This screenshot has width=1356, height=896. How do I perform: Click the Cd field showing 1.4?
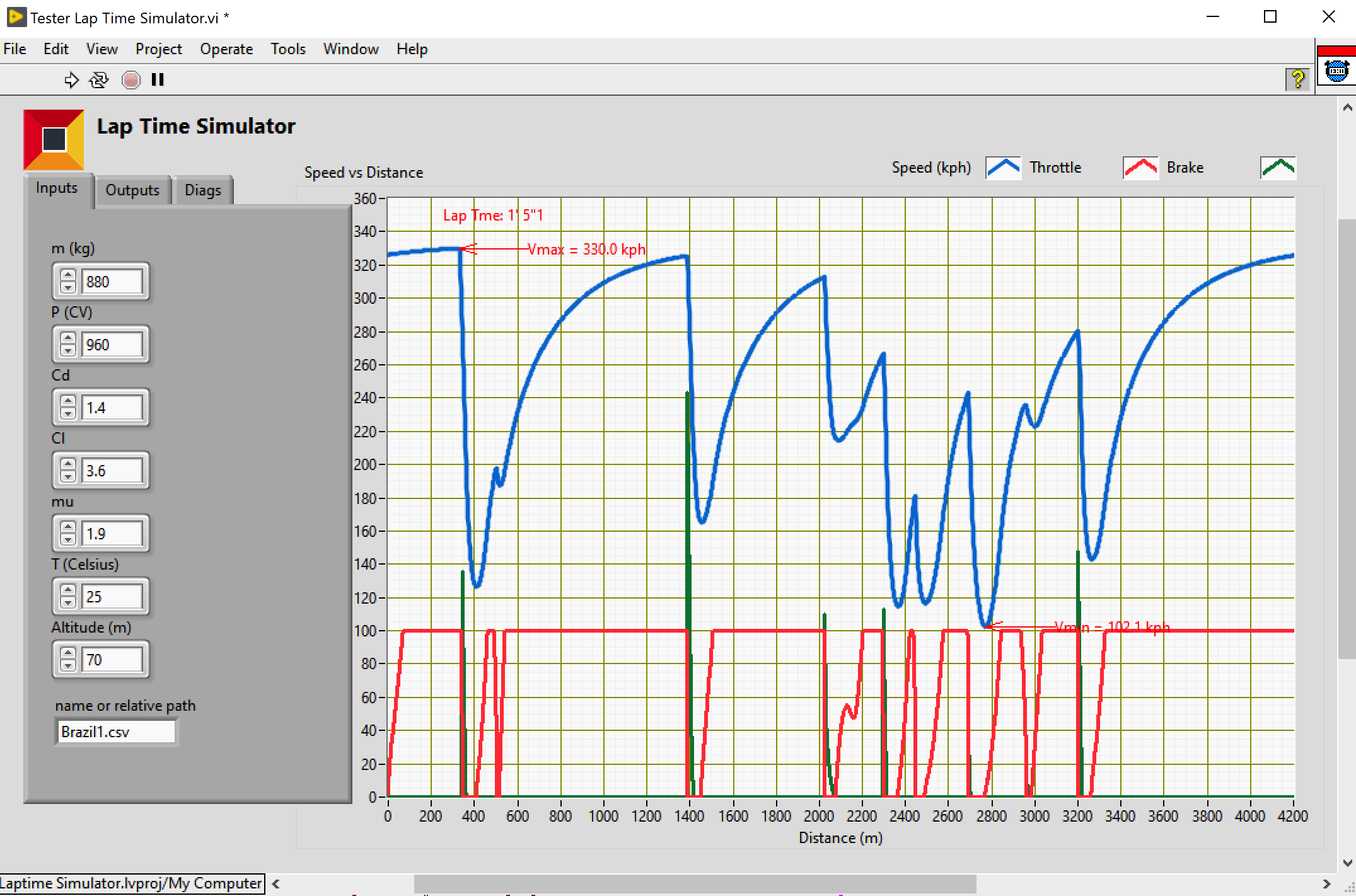[112, 408]
